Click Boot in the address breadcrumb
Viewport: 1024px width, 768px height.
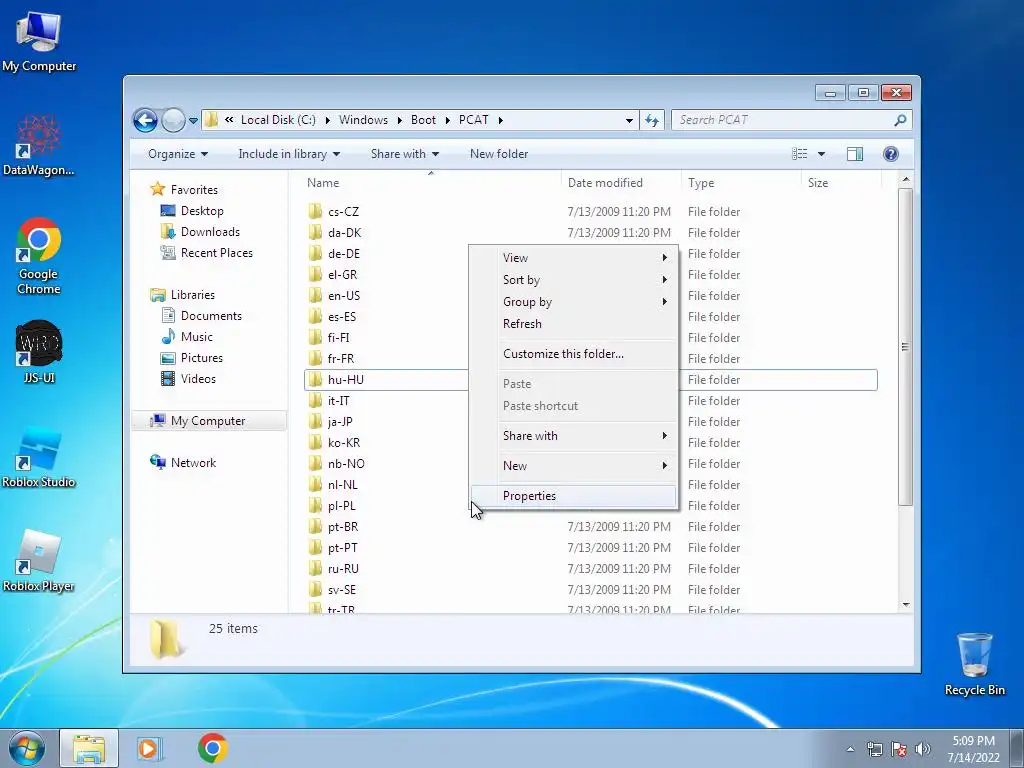[423, 120]
